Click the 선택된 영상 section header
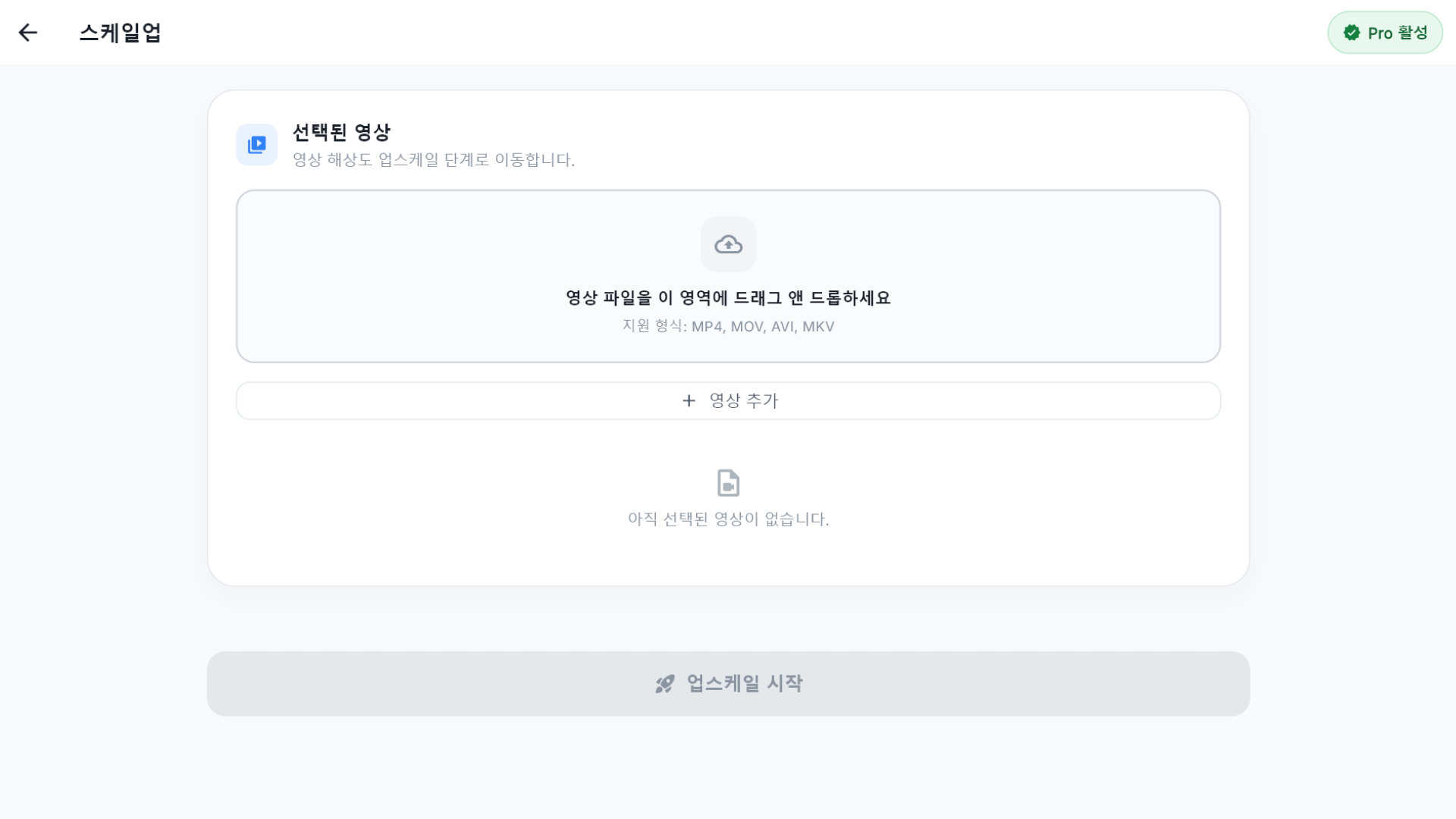 [x=342, y=132]
